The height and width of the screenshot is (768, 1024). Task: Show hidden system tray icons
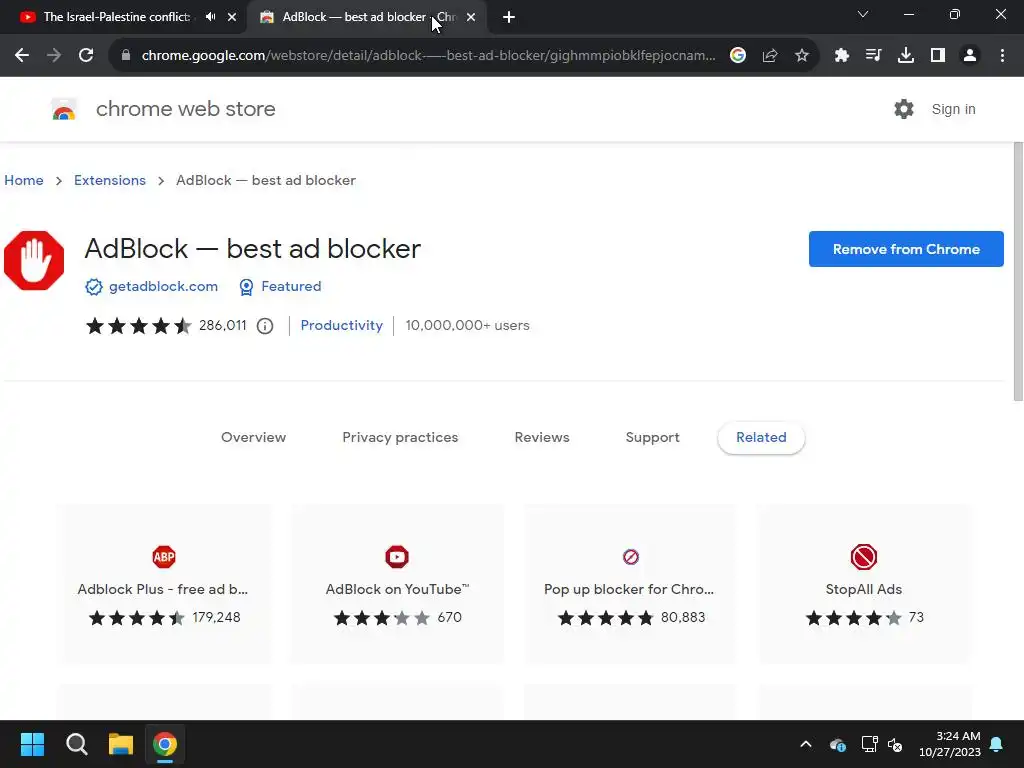click(806, 744)
